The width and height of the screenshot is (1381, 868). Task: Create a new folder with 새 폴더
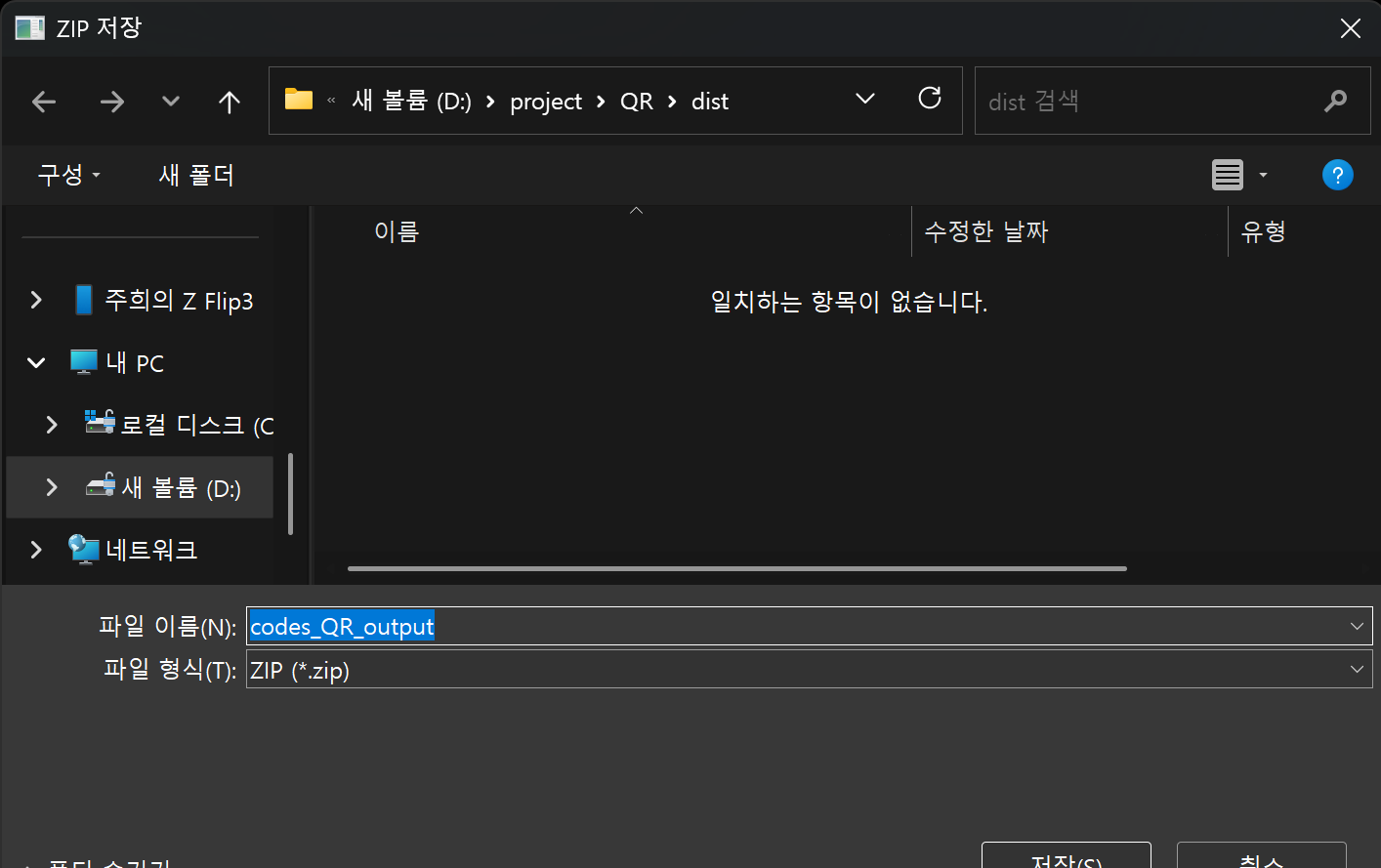coord(196,175)
